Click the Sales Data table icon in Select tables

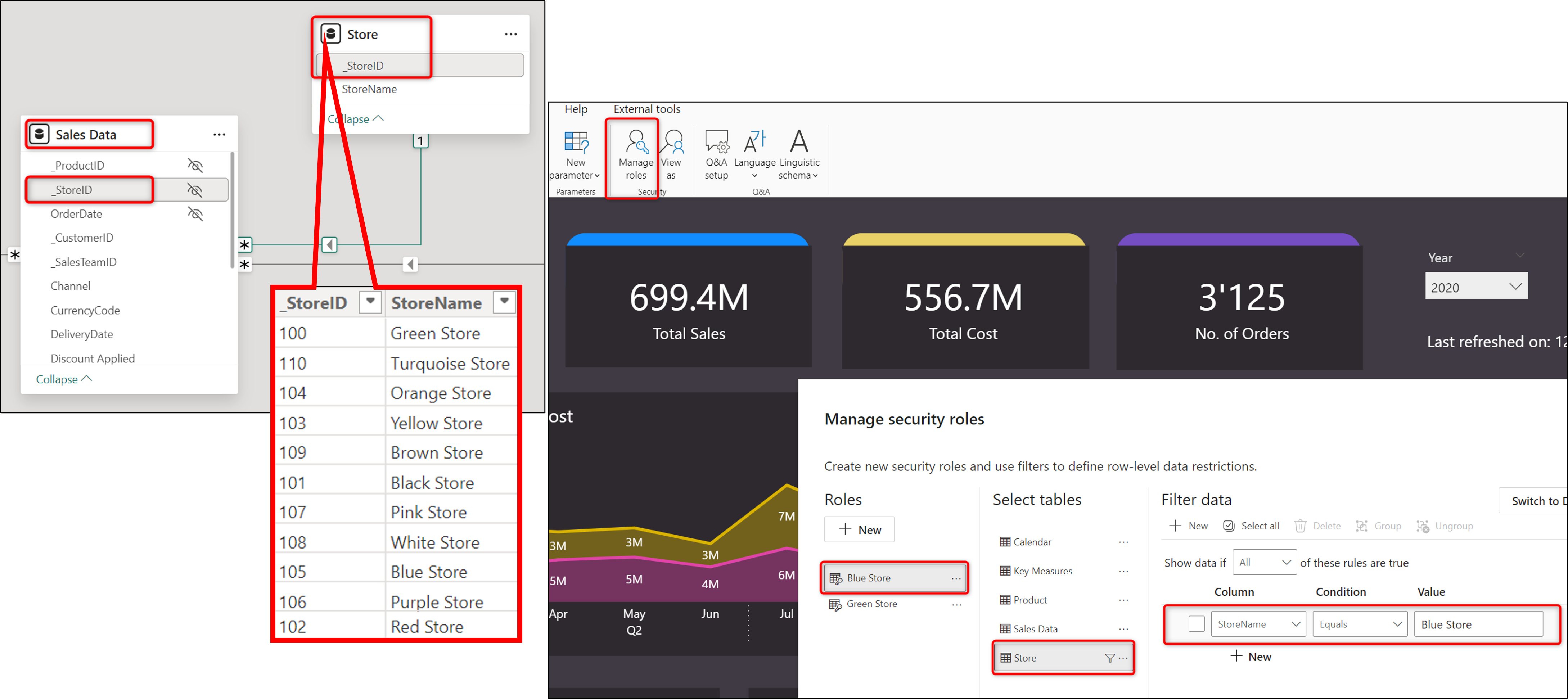[x=1005, y=629]
